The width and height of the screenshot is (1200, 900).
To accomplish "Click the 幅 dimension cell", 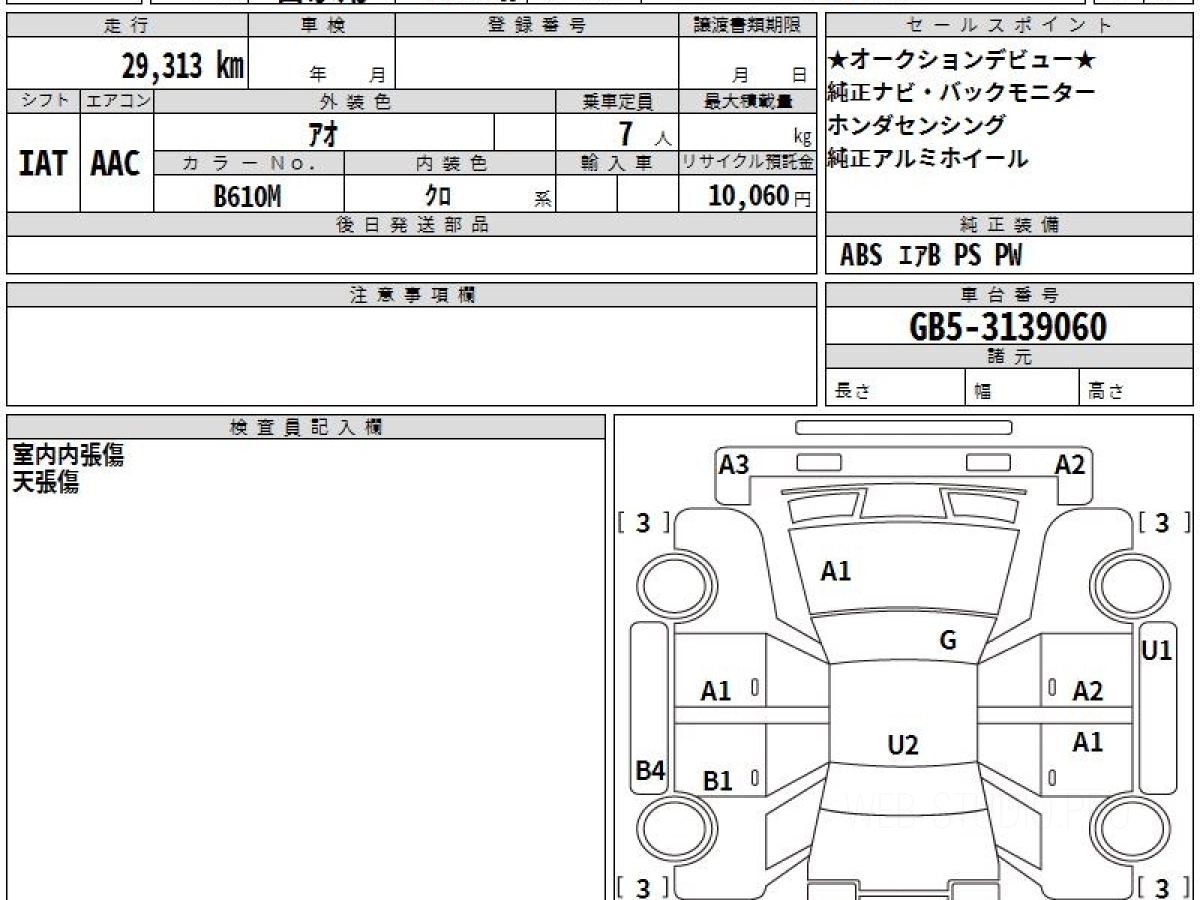I will (1024, 389).
